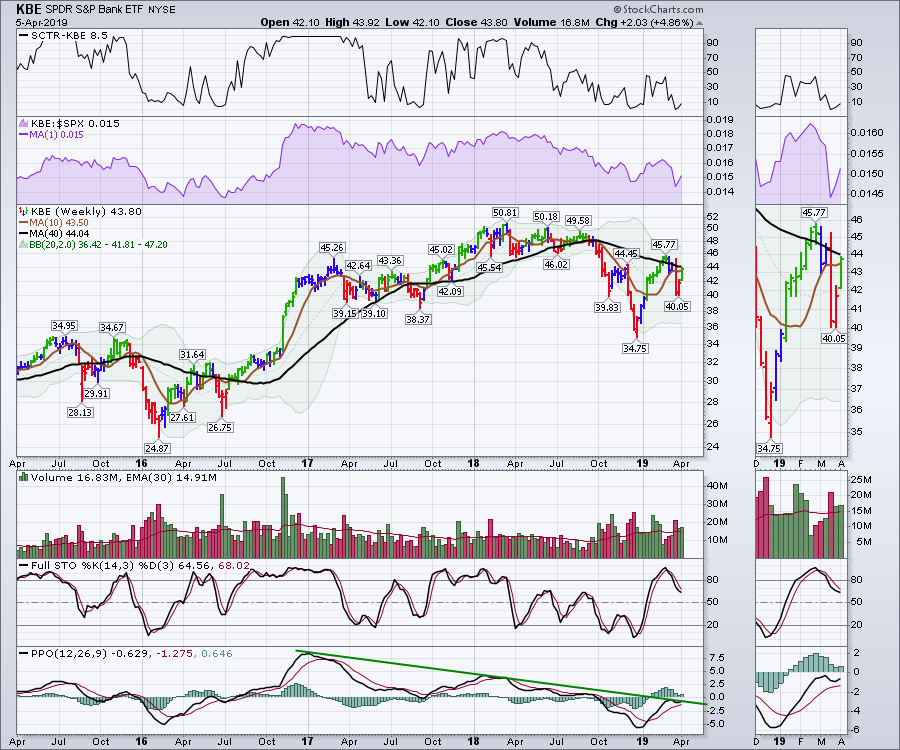Click the 44.45 price label
Screen dimensions: 900x750
click(626, 253)
